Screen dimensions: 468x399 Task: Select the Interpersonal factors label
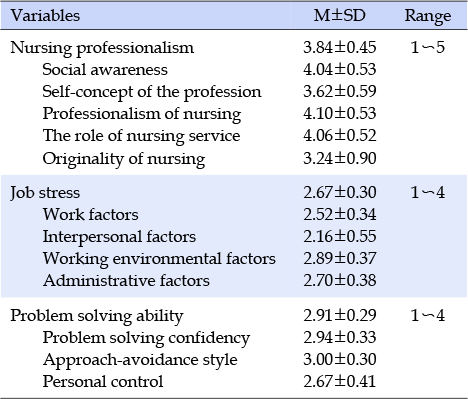point(119,237)
